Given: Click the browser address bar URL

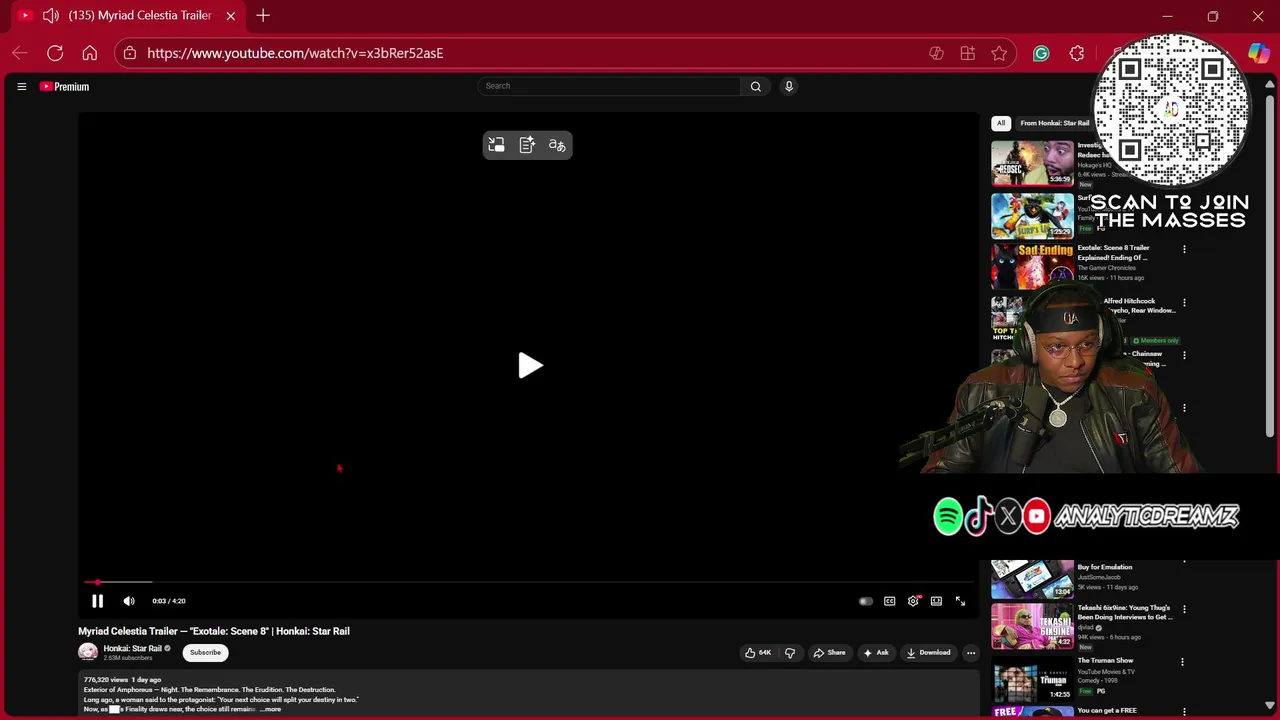Looking at the screenshot, I should click(295, 53).
